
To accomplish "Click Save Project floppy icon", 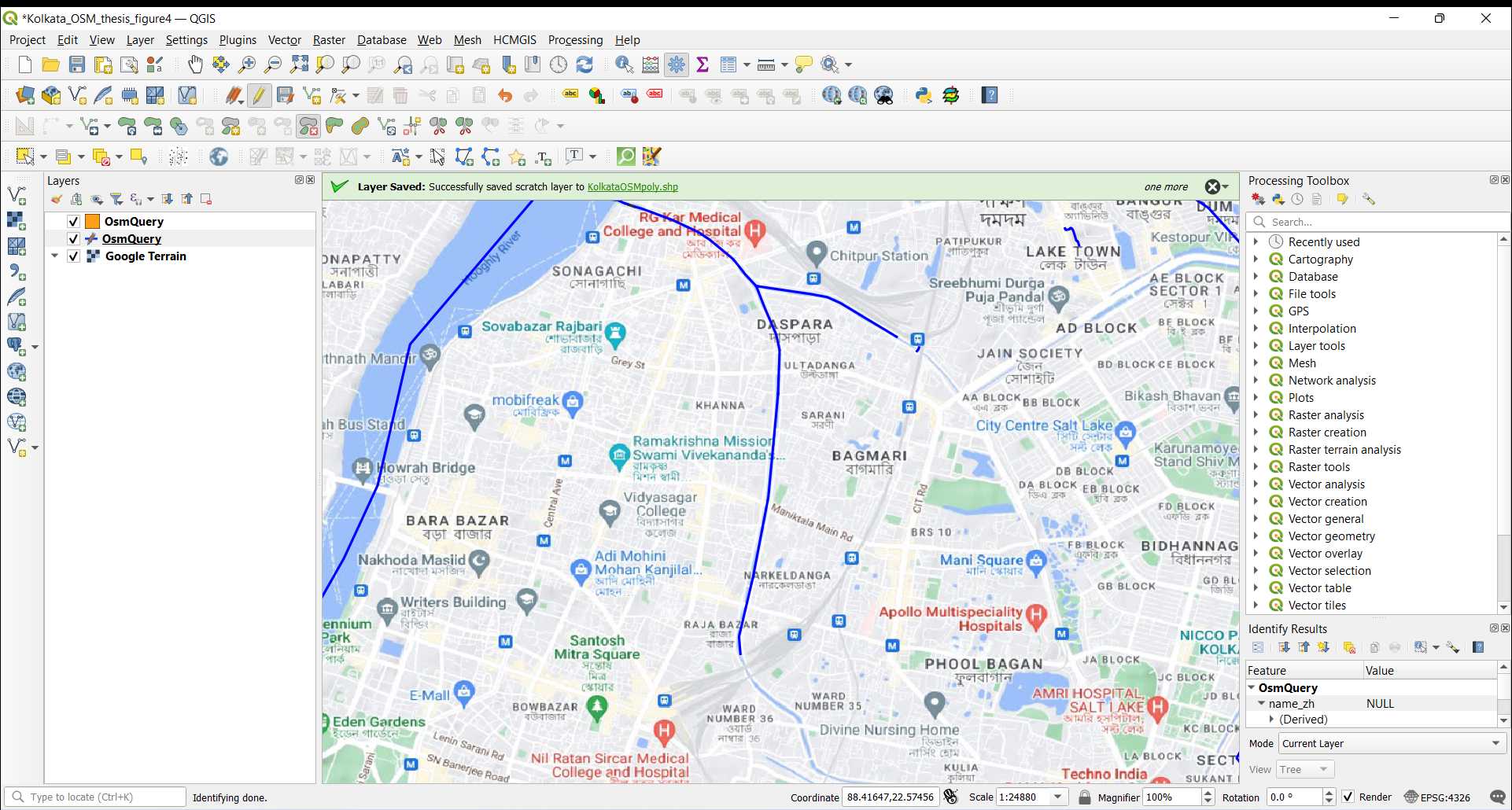I will pyautogui.click(x=77, y=64).
